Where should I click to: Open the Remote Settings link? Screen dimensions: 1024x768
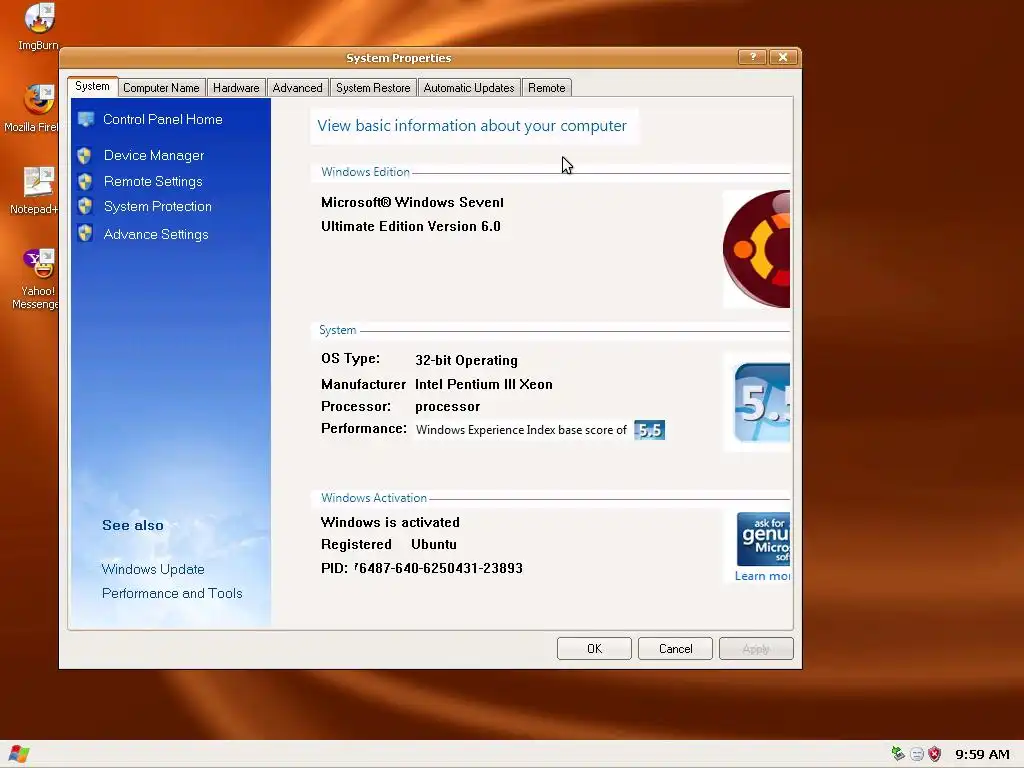(x=153, y=182)
